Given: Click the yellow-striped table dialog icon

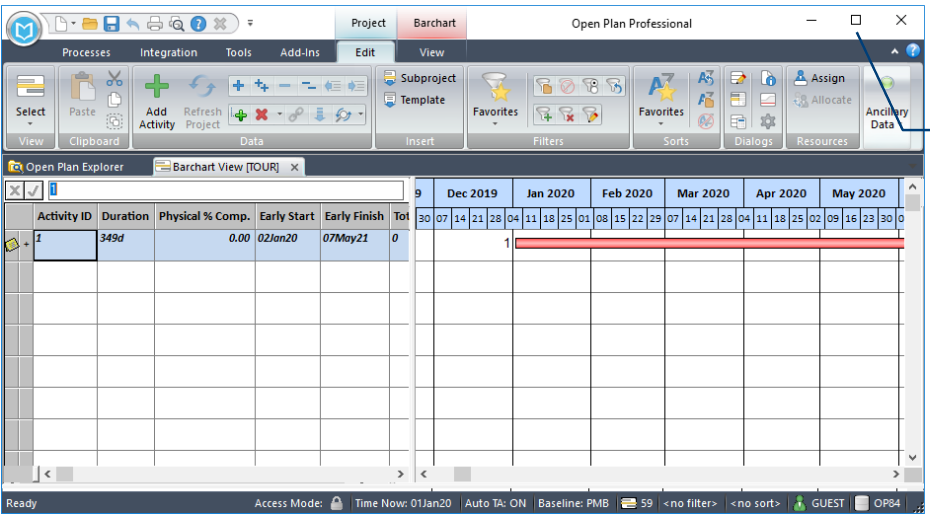Looking at the screenshot, I should tap(738, 100).
